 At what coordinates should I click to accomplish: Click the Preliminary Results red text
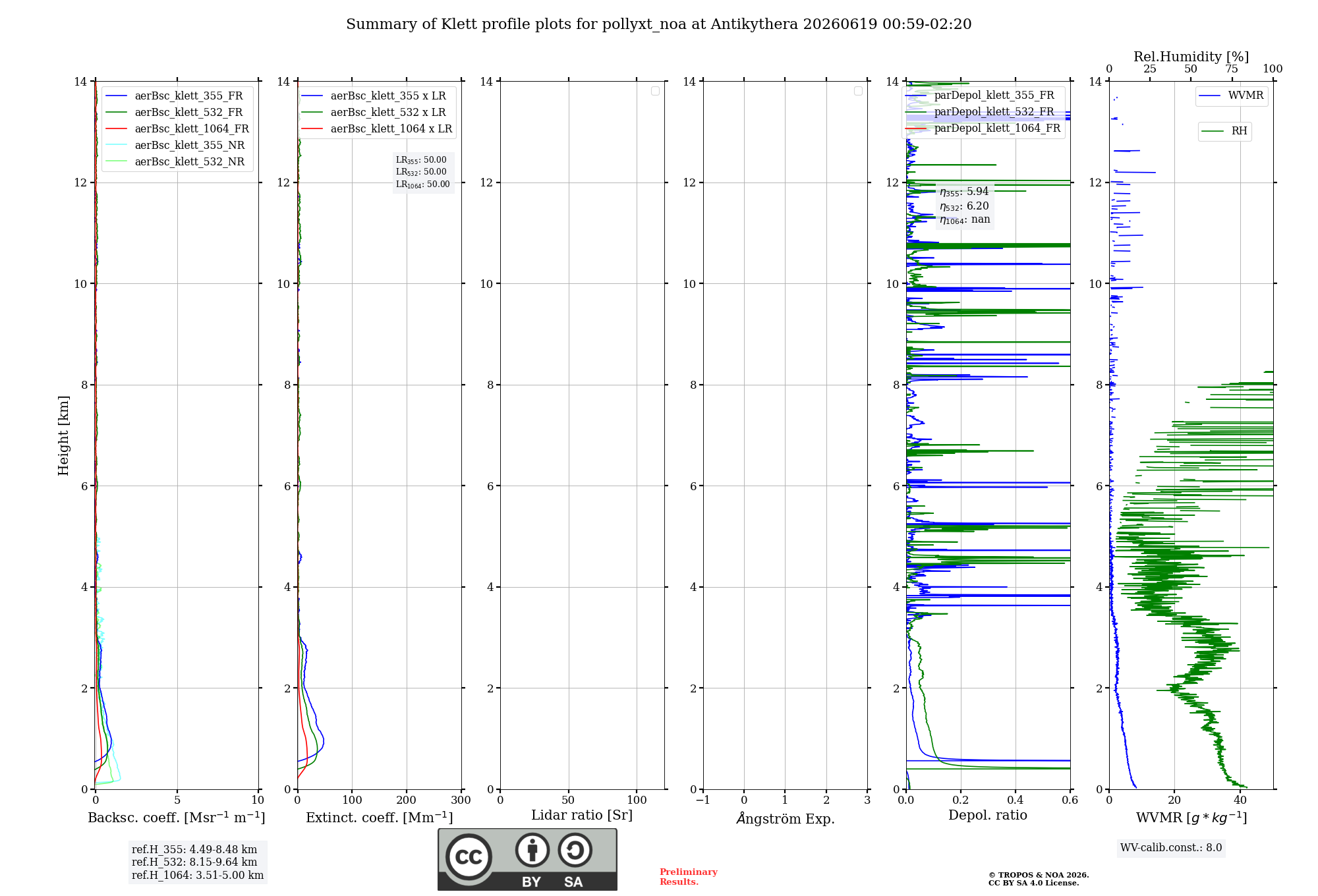(x=688, y=877)
